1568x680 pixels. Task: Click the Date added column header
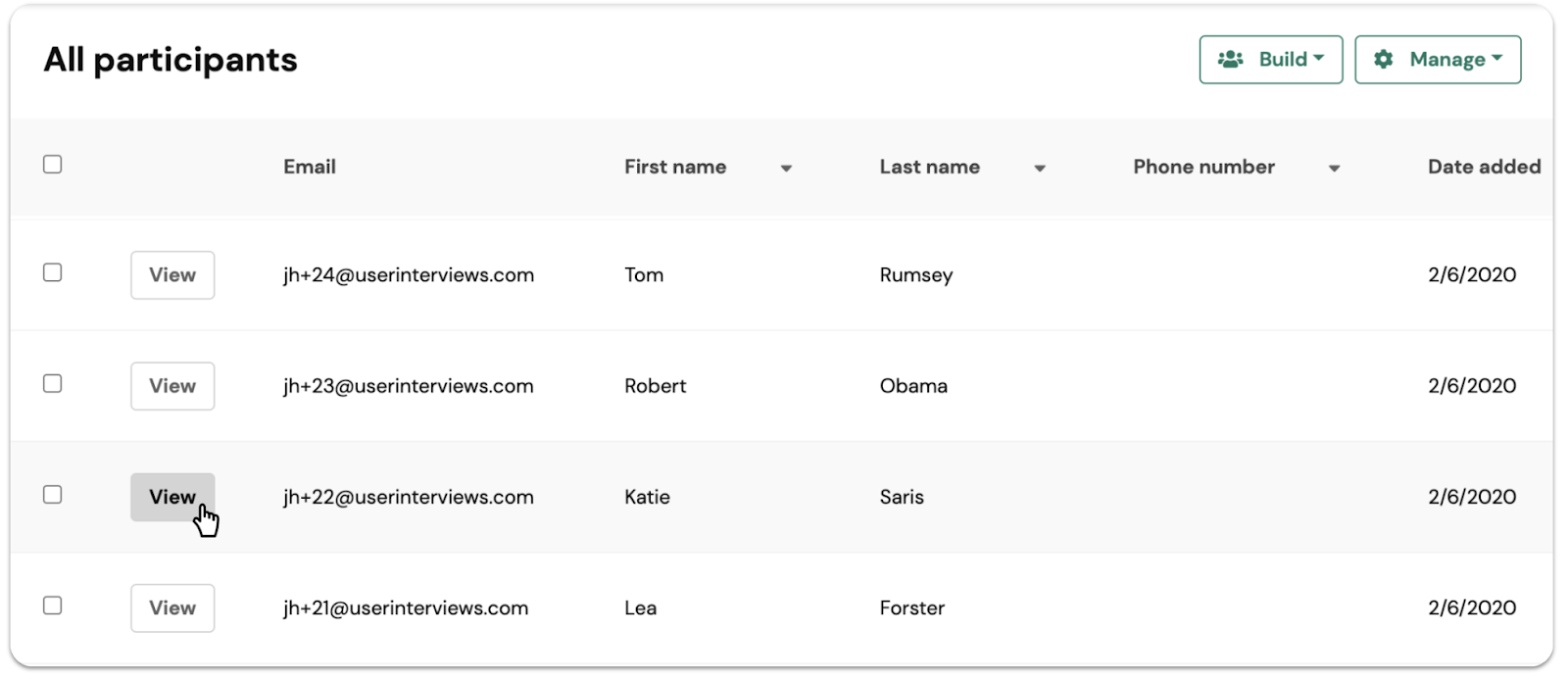(1484, 167)
